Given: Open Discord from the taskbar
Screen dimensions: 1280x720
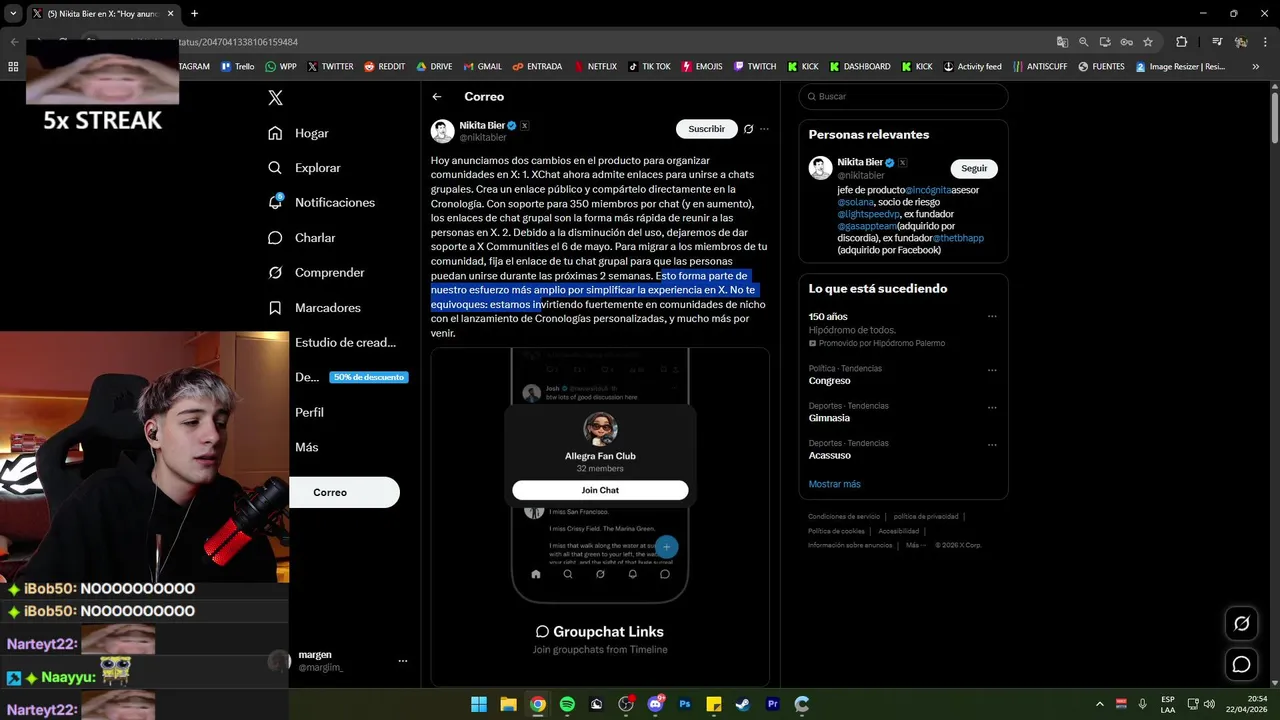Looking at the screenshot, I should pyautogui.click(x=656, y=704).
